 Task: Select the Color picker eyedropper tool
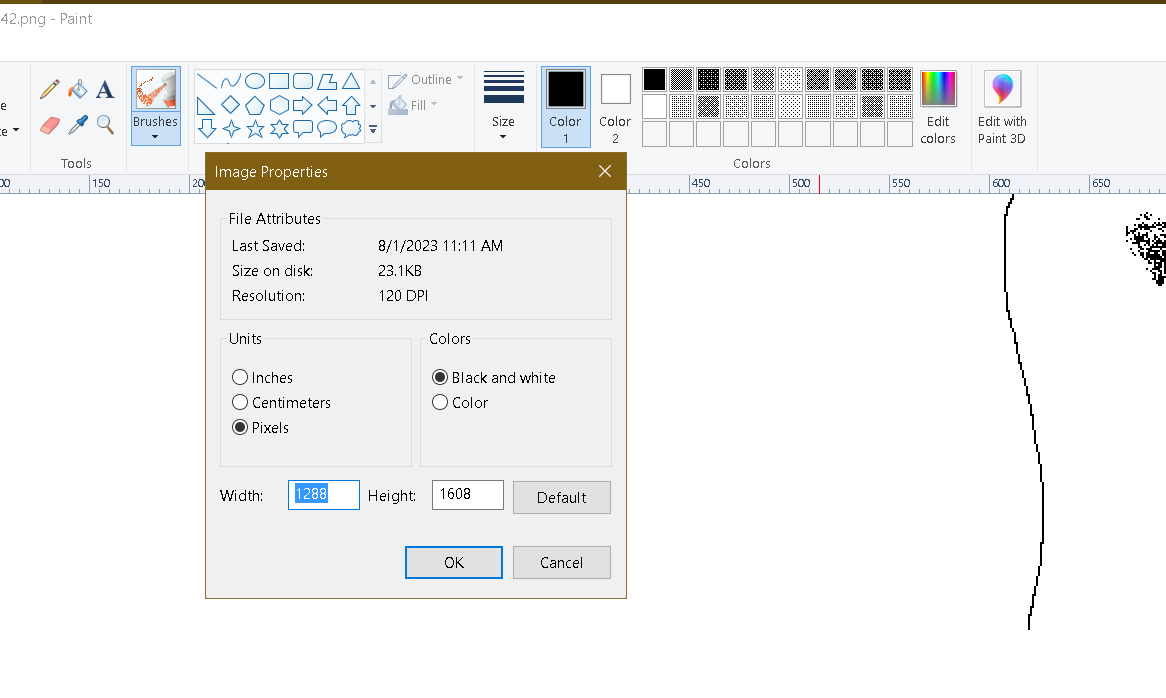(77, 125)
